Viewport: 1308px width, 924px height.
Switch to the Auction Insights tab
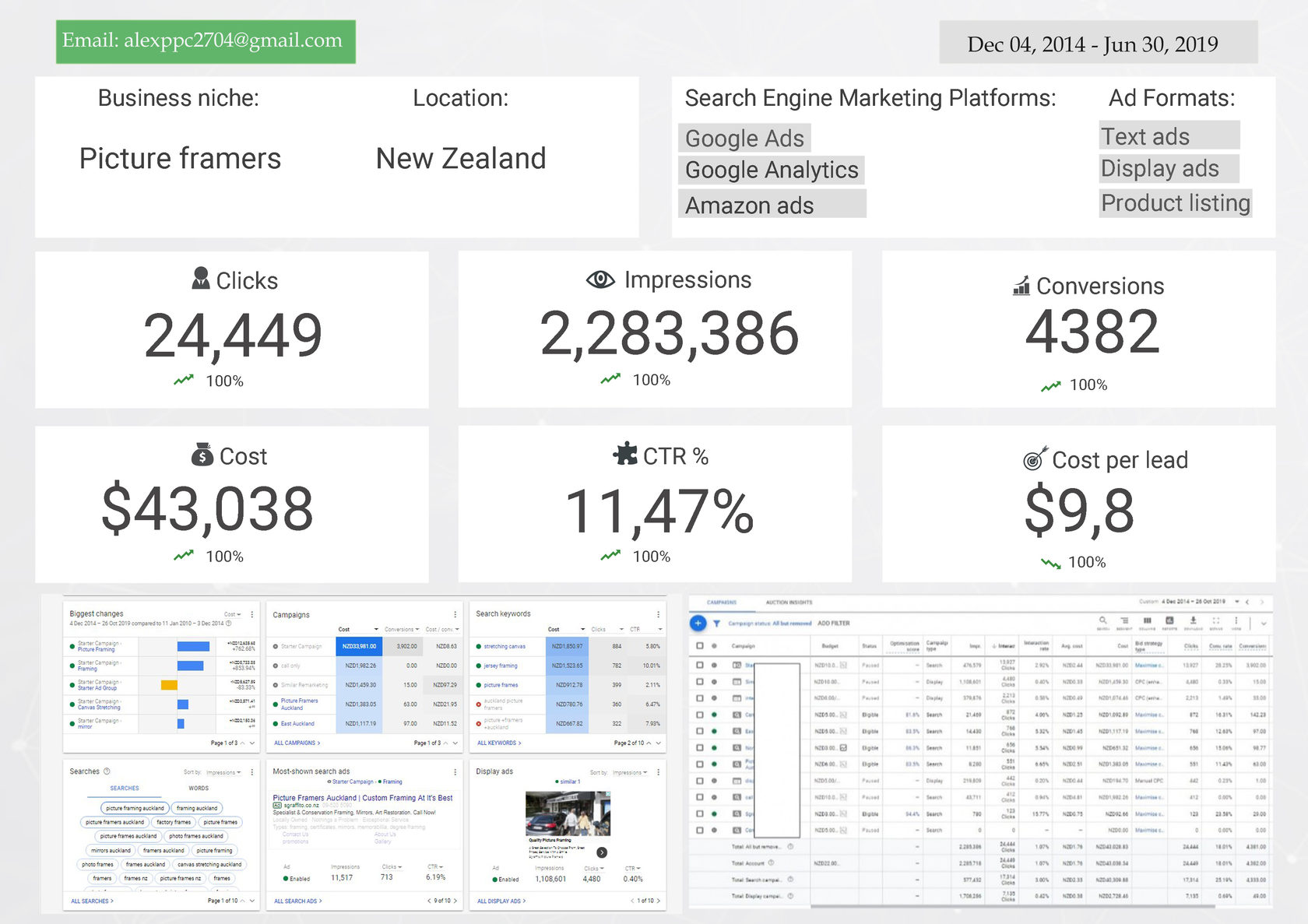[788, 603]
